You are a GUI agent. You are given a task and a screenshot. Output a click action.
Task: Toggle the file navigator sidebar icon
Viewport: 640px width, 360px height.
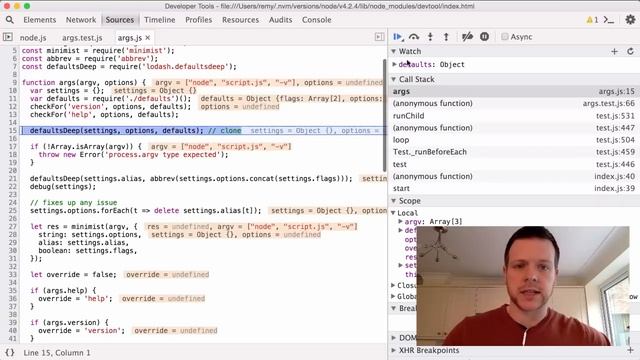coord(7,37)
